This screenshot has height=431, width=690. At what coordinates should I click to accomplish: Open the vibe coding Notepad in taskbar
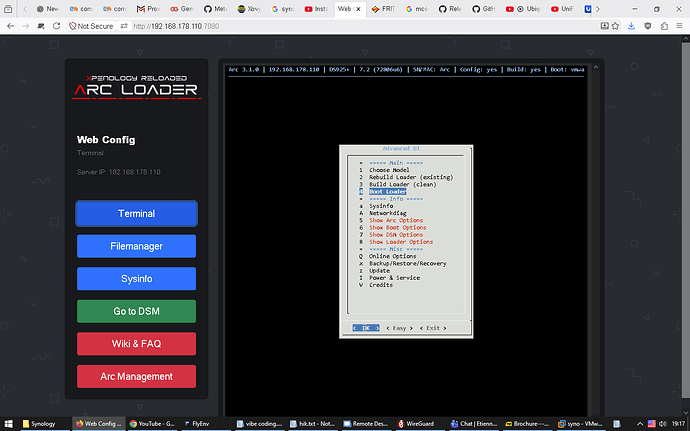pyautogui.click(x=260, y=424)
